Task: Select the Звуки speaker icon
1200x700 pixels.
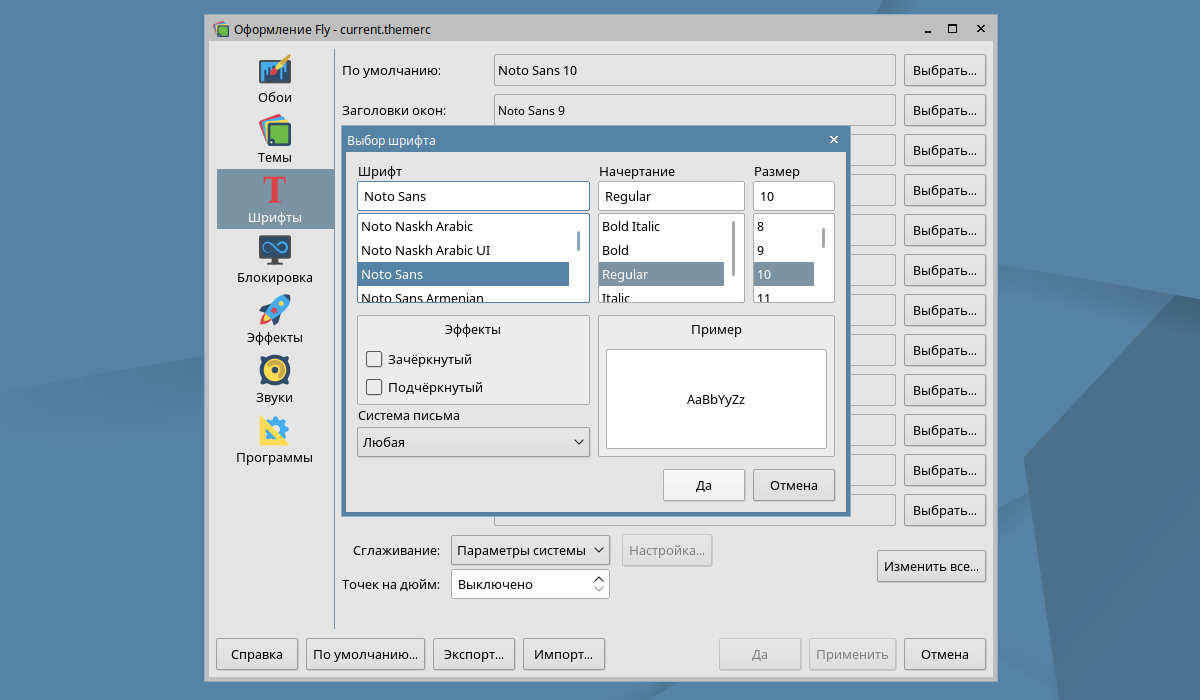Action: [275, 371]
